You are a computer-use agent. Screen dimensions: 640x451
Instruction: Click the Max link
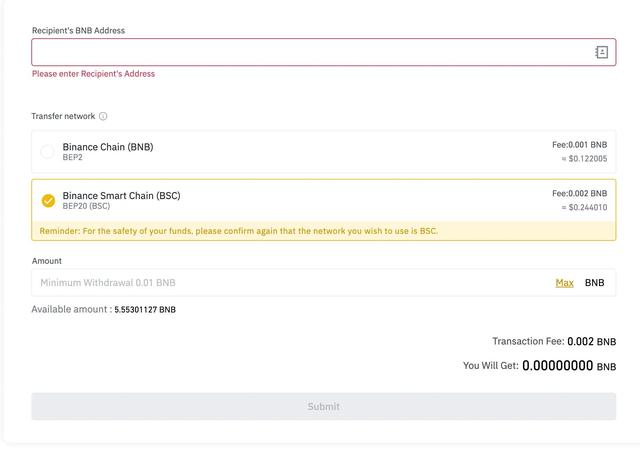pyautogui.click(x=564, y=282)
